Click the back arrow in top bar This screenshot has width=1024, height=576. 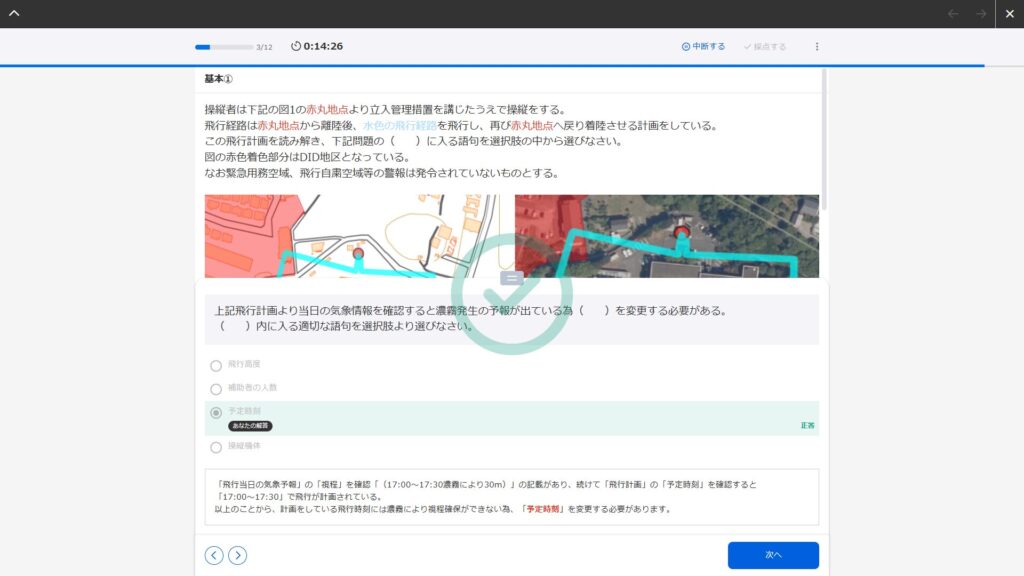click(x=953, y=14)
